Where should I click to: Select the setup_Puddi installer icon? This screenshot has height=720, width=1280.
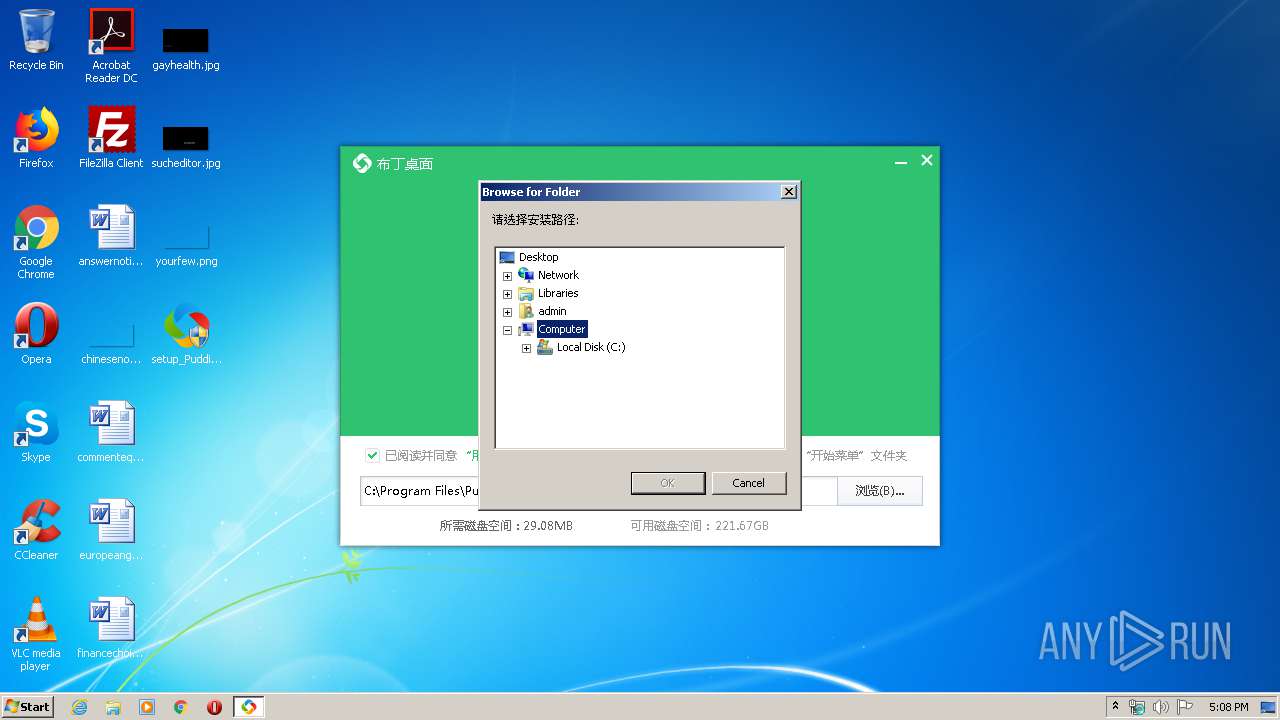point(186,334)
